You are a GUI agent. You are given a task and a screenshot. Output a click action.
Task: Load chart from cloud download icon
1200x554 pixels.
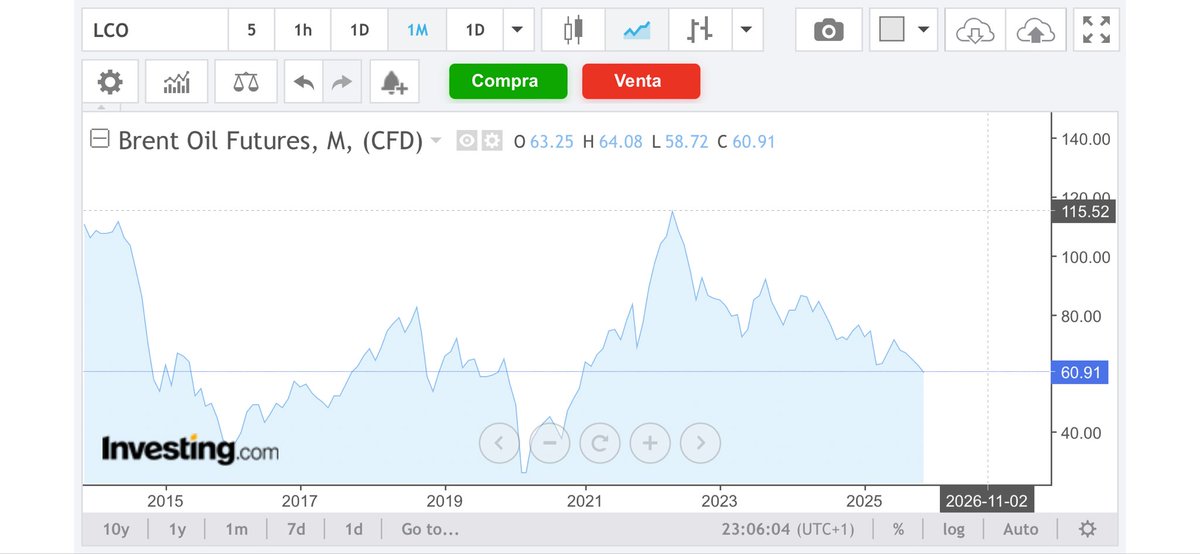click(x=975, y=31)
